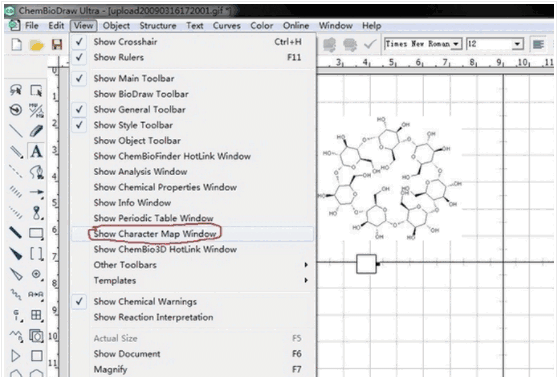Select the Acyclic Chain tool

pyautogui.click(x=16, y=335)
